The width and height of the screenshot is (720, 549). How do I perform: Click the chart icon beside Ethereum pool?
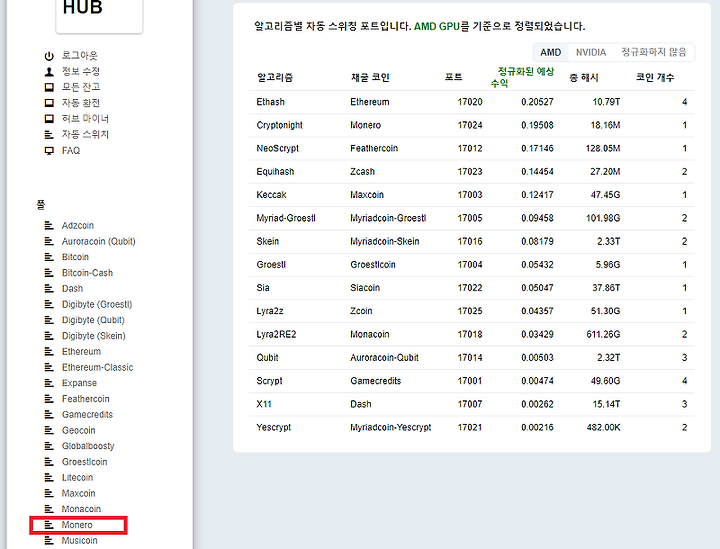(49, 352)
